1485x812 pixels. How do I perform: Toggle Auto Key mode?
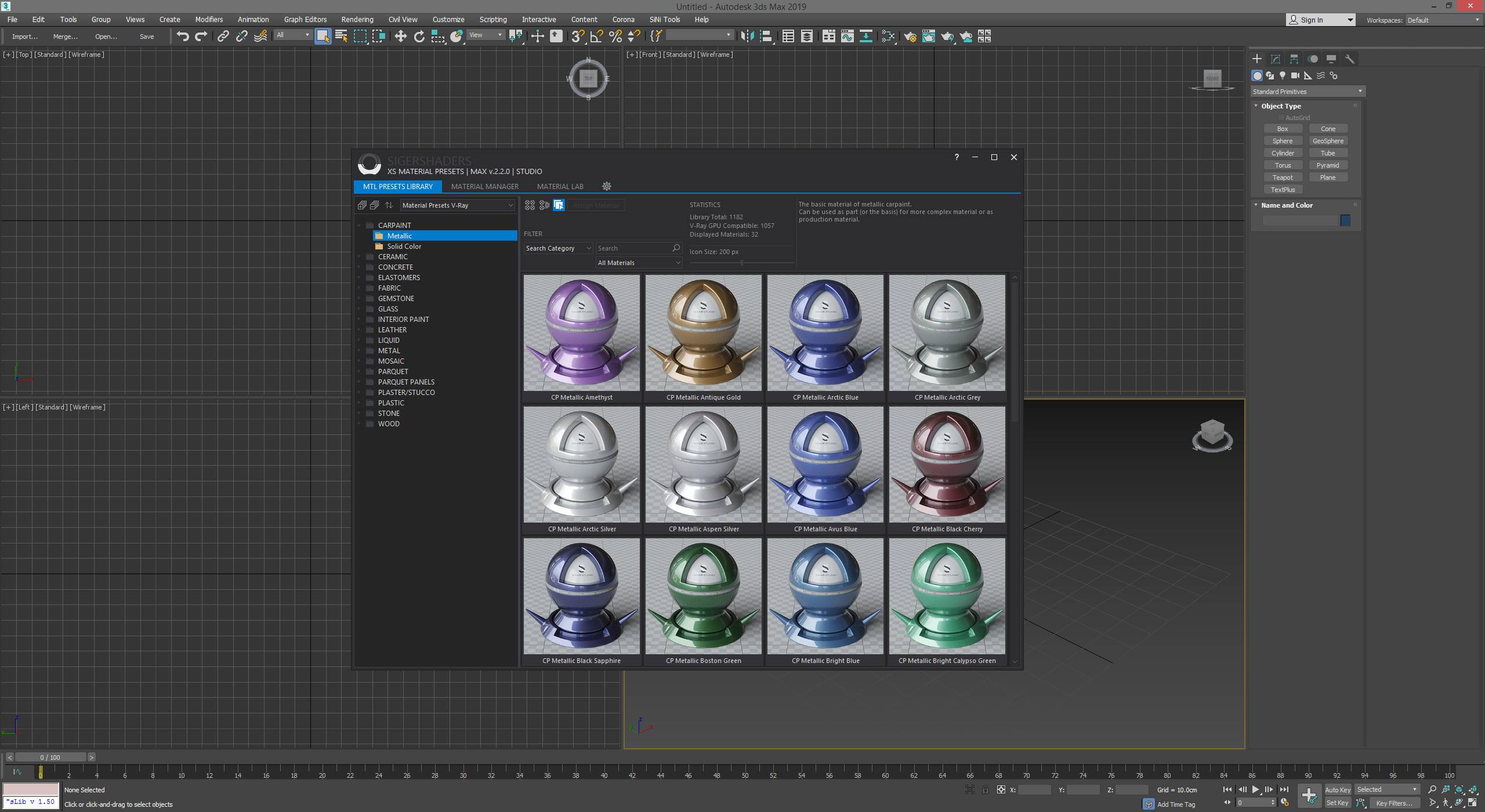(x=1338, y=789)
